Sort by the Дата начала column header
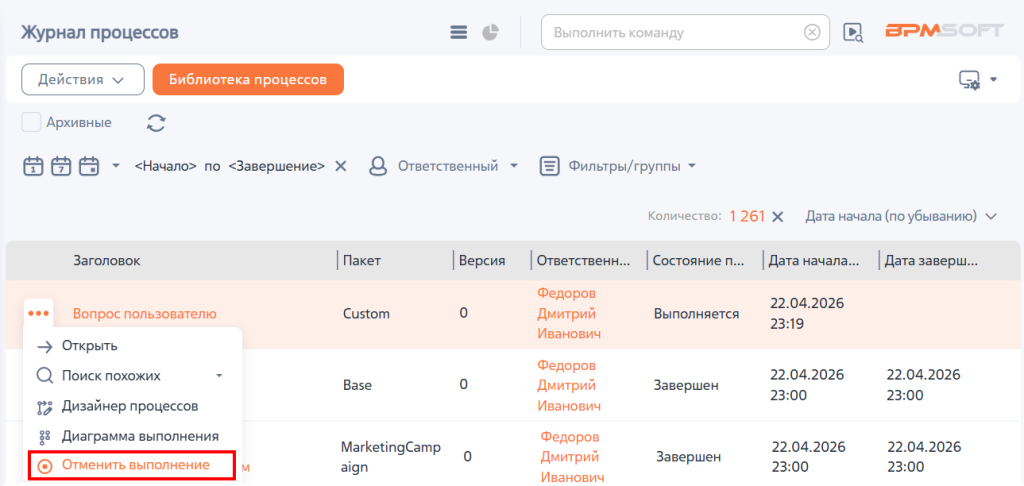 coord(814,261)
